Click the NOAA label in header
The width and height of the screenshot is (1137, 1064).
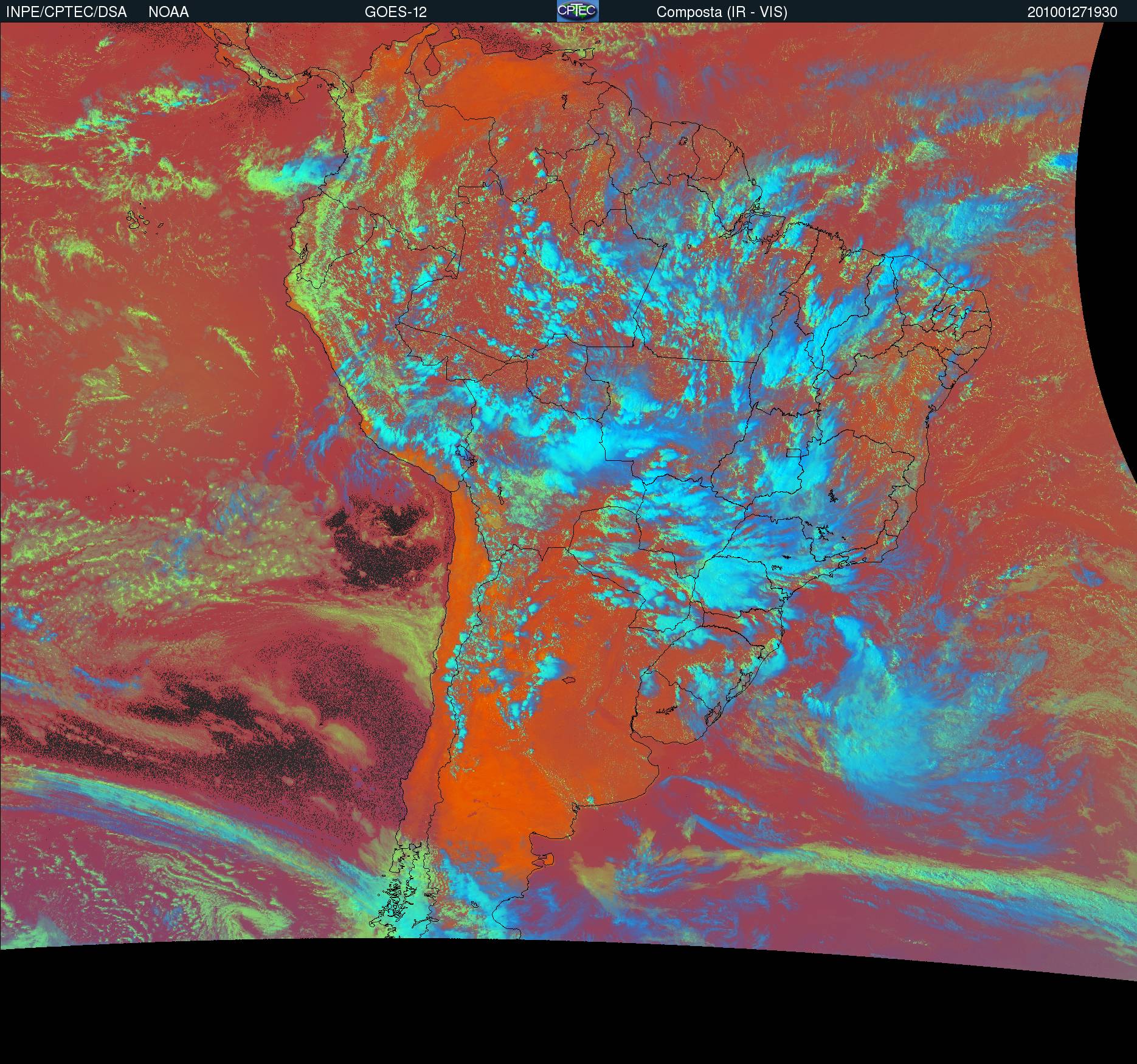point(168,12)
